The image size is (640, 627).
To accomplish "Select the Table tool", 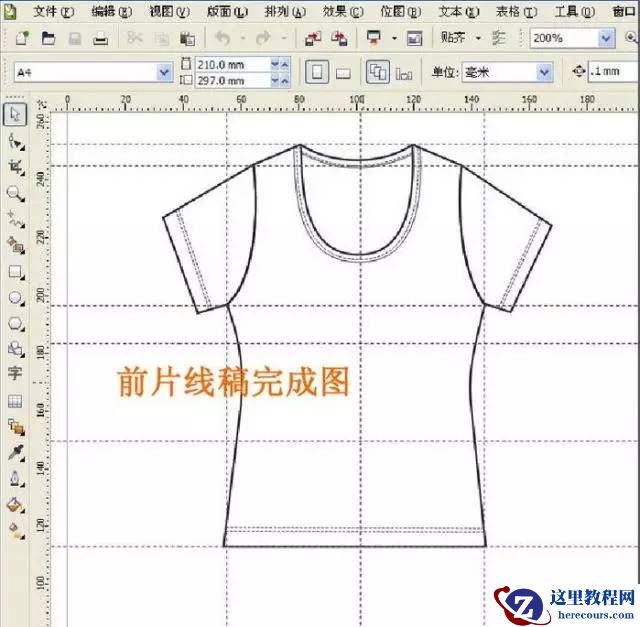I will tap(16, 401).
